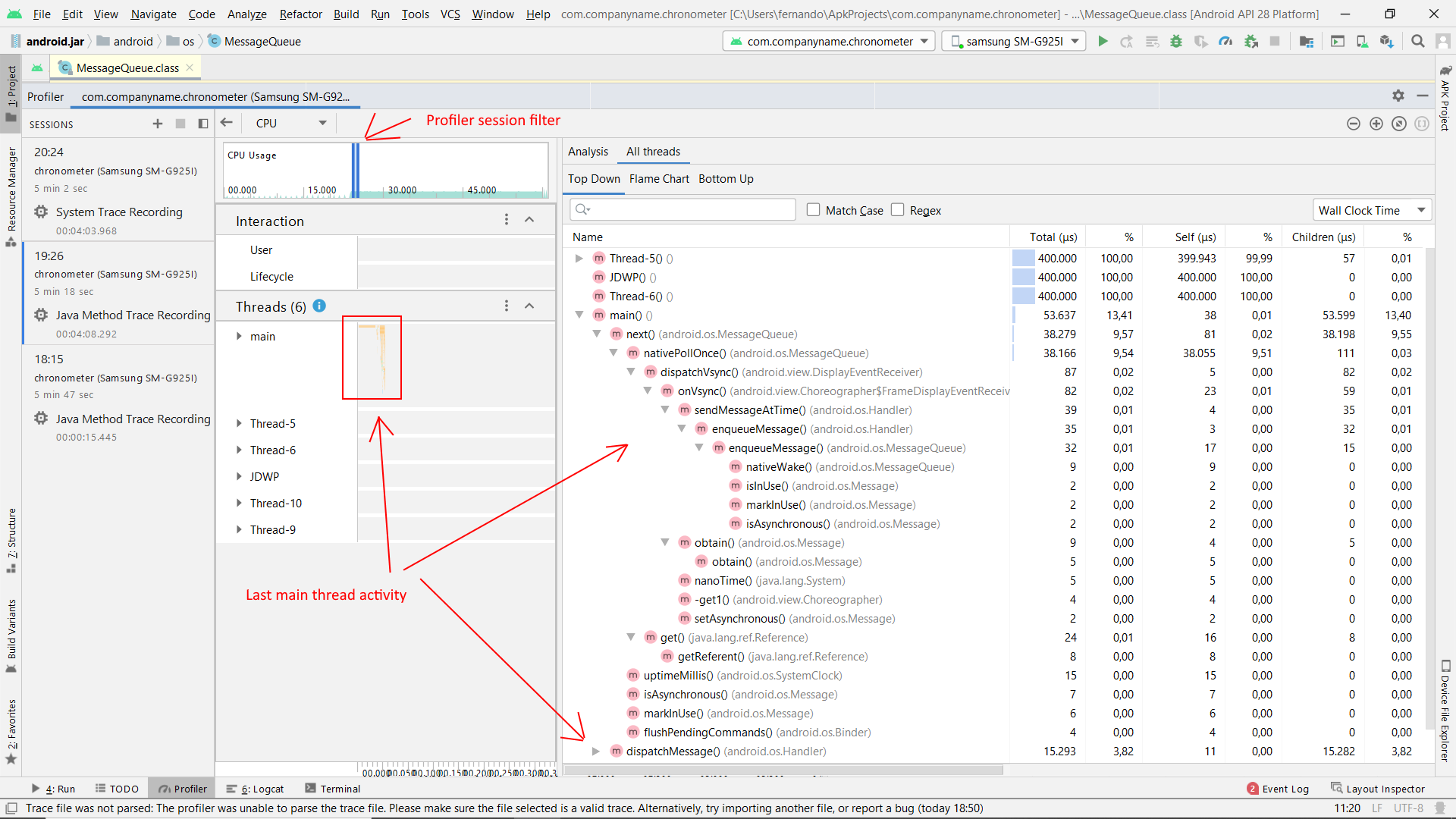Viewport: 1456px width, 819px height.
Task: Run the app from the toolbar
Action: pos(1102,41)
